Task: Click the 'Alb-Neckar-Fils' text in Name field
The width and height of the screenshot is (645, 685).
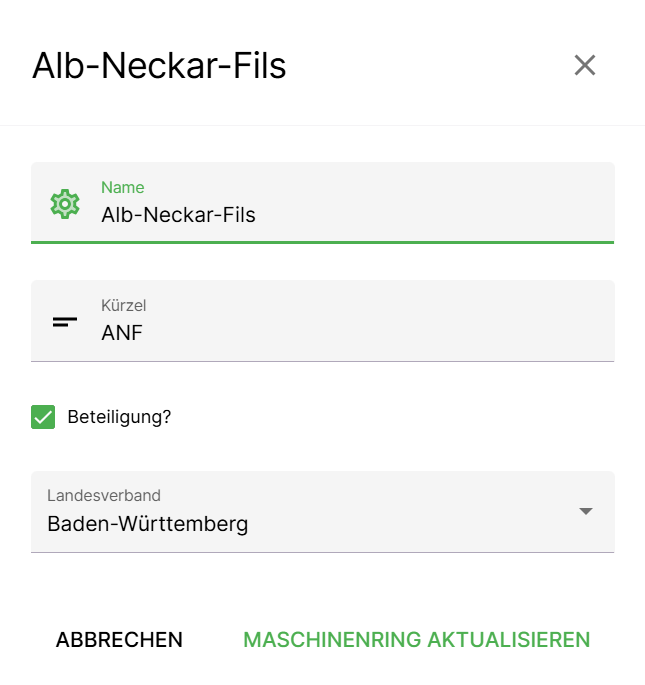Action: (x=178, y=214)
